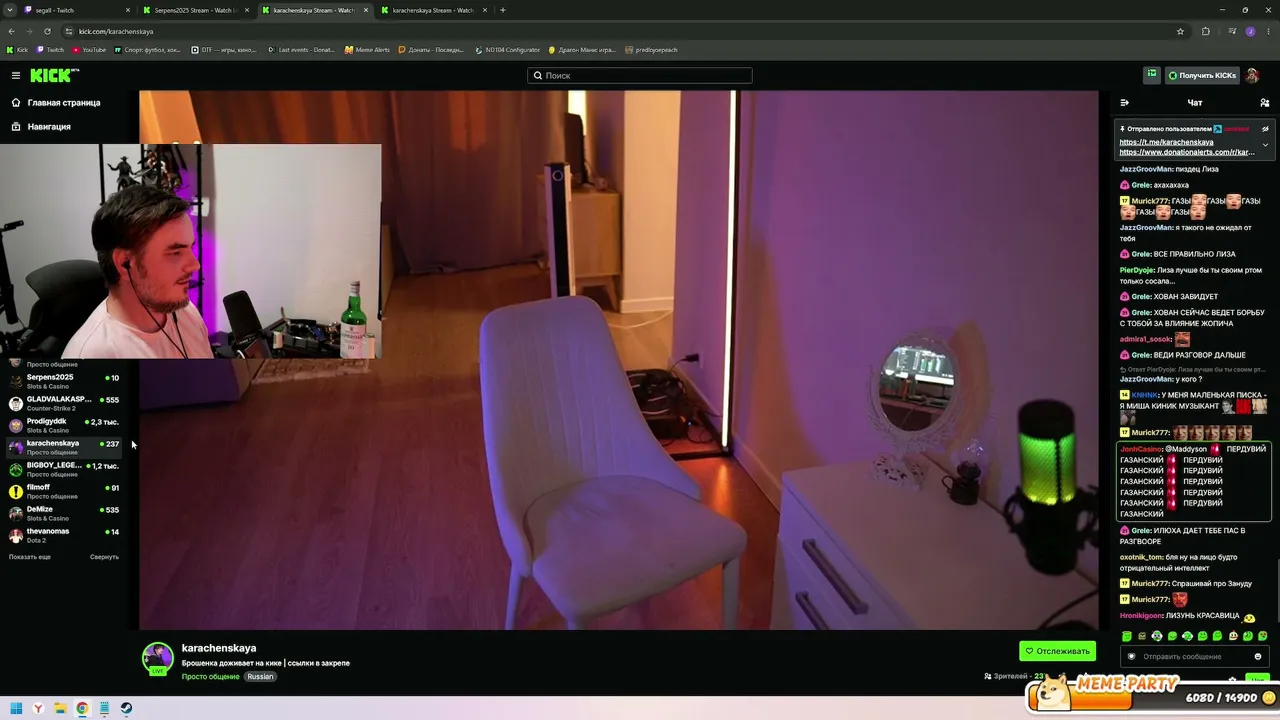Open the user profile avatar in Kick header
Viewport: 1280px width, 720px height.
(1253, 75)
